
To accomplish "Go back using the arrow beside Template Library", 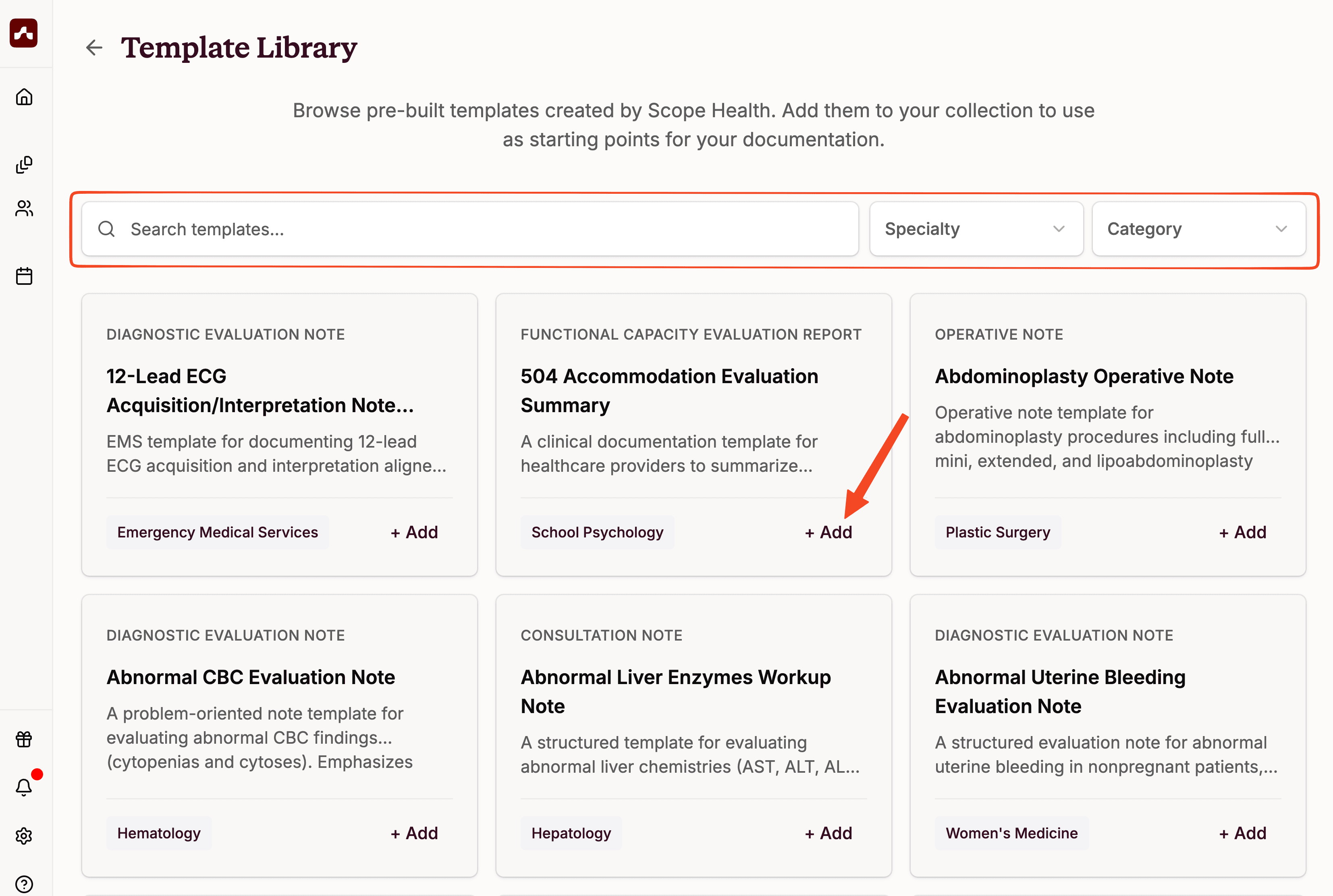I will 94,48.
